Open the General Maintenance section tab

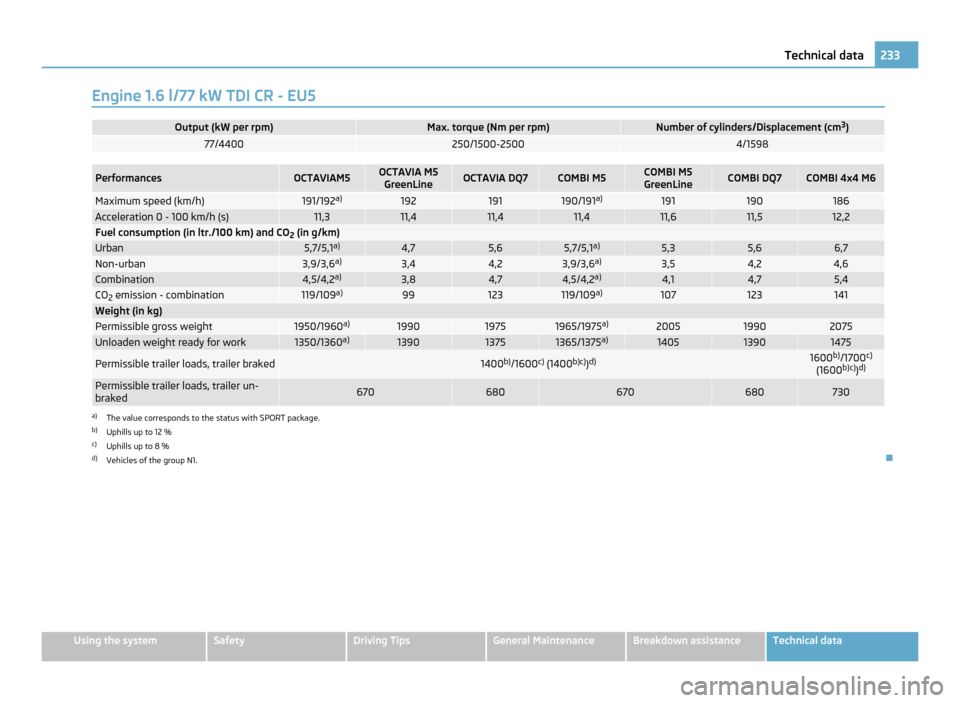pos(556,646)
